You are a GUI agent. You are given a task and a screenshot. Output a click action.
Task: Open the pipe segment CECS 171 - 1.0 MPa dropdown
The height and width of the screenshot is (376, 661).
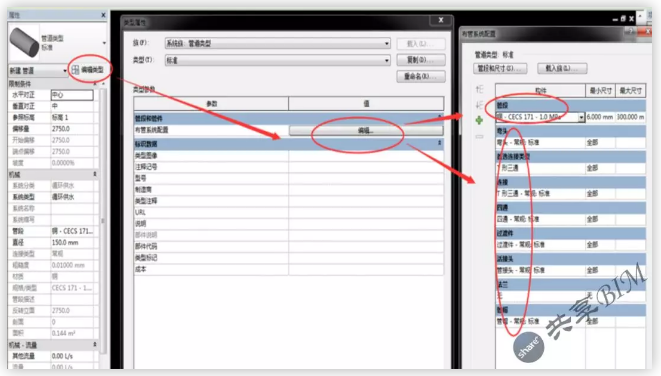[x=581, y=117]
